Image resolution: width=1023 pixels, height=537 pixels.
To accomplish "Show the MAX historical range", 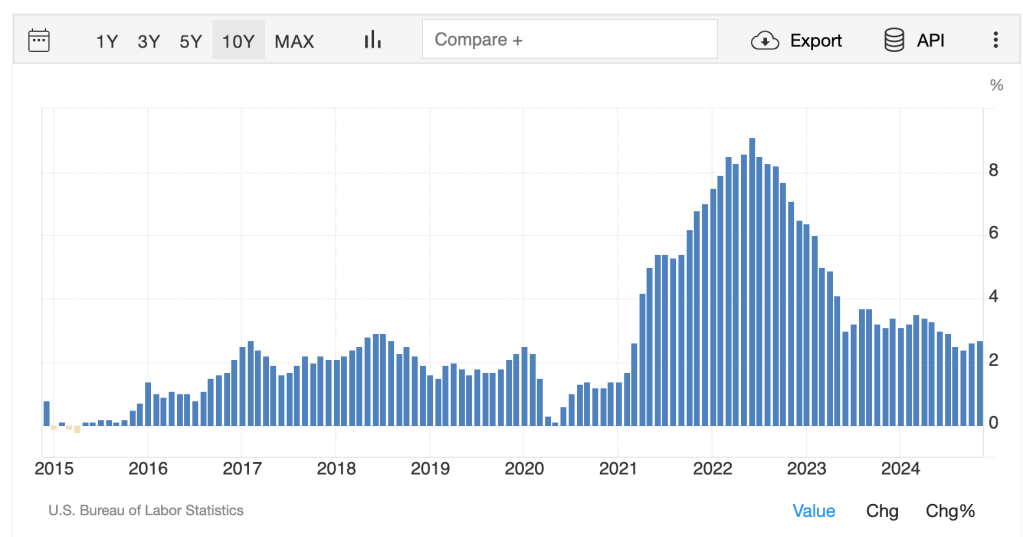I will [x=294, y=41].
